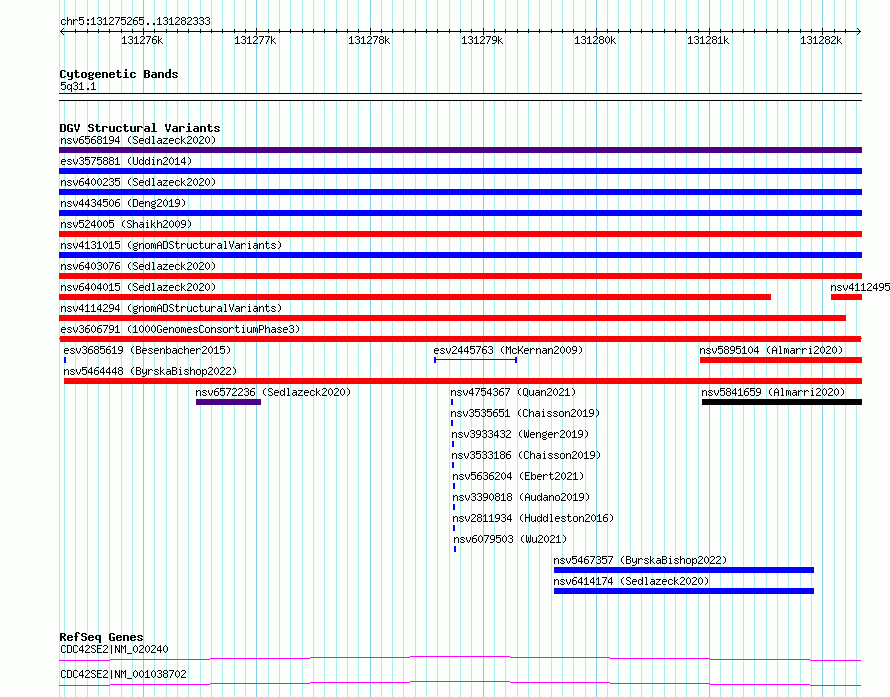Viewport: 890px width, 697px height.
Task: Open the nsv5895104 (Almarri2020) label
Action: point(771,350)
